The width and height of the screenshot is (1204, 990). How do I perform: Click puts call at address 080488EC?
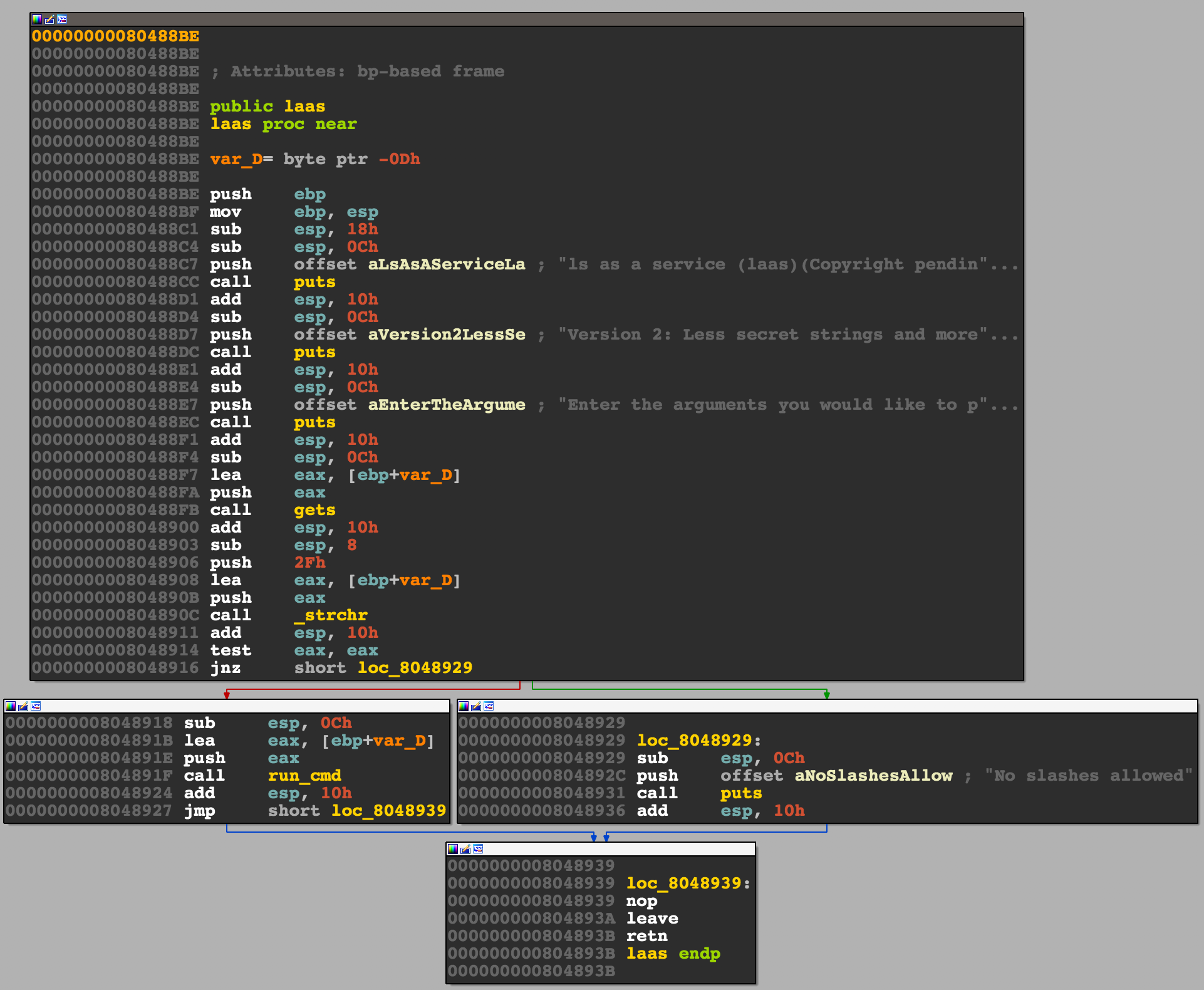[314, 422]
